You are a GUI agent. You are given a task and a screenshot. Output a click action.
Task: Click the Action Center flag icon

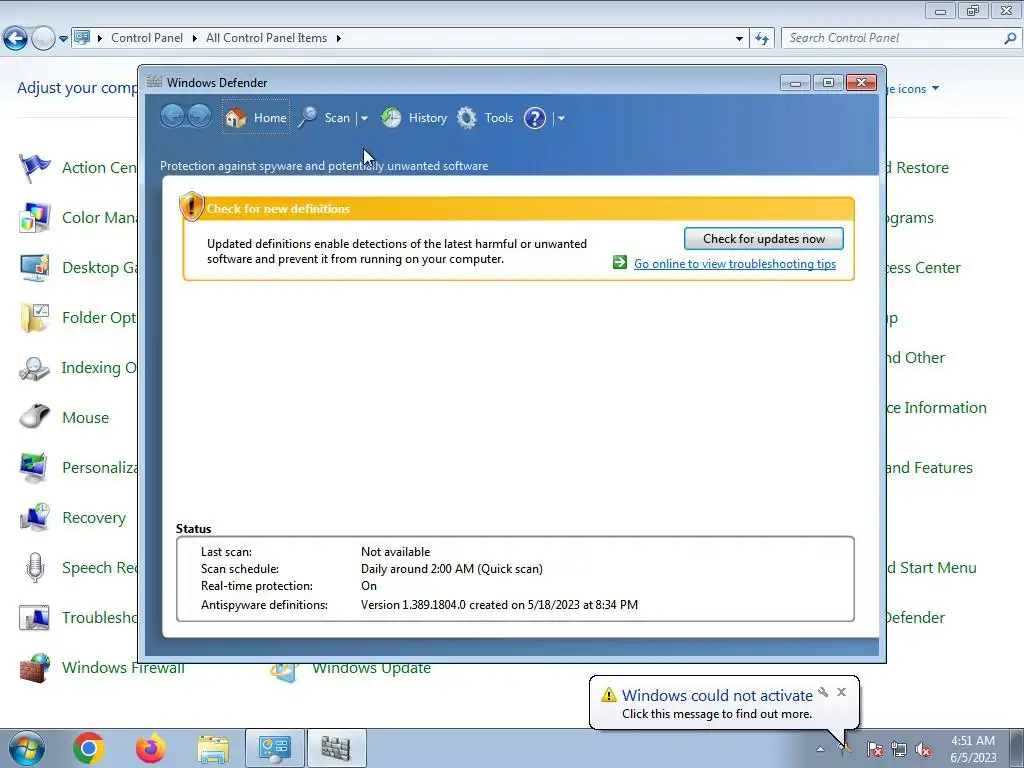(x=34, y=167)
